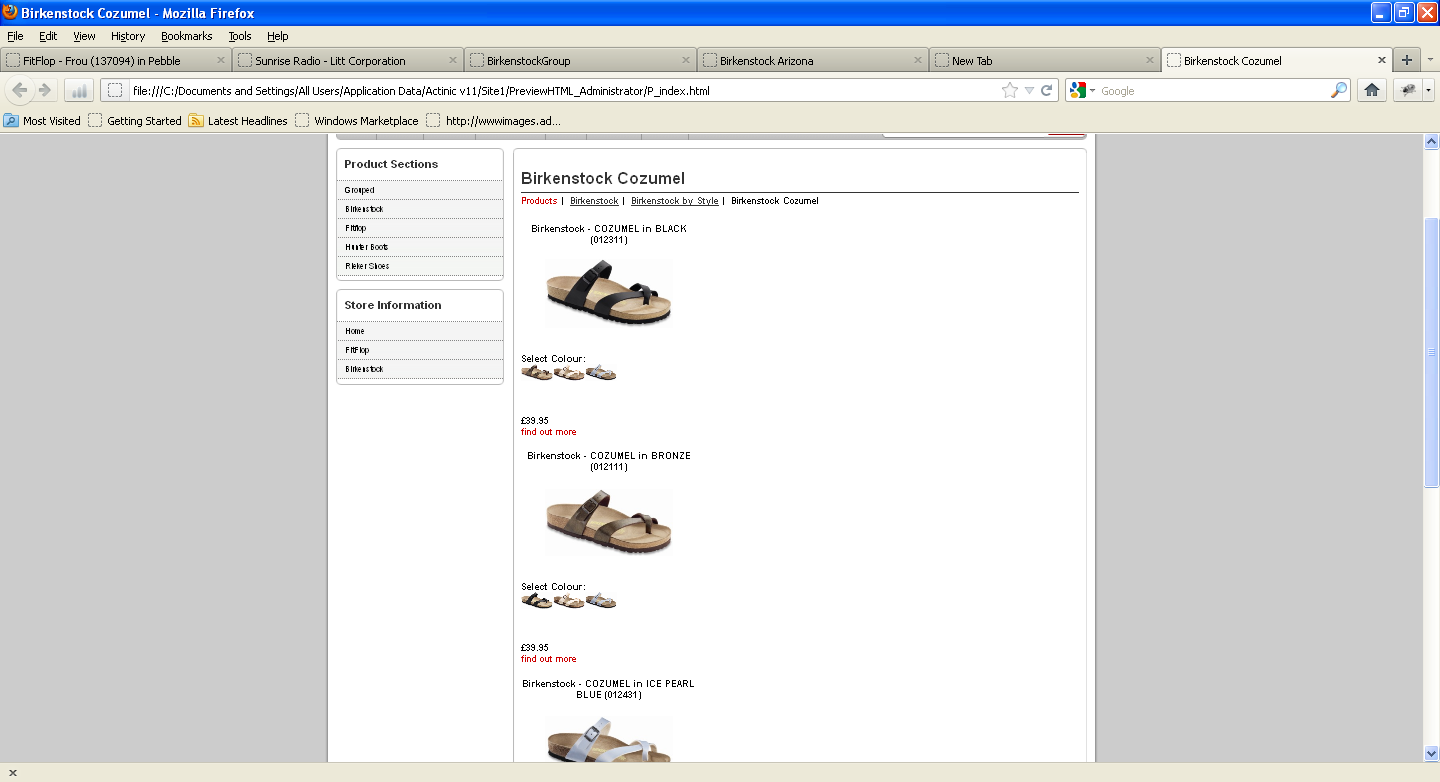Expand the URL history dropdown arrow
The image size is (1440, 782).
point(1029,91)
